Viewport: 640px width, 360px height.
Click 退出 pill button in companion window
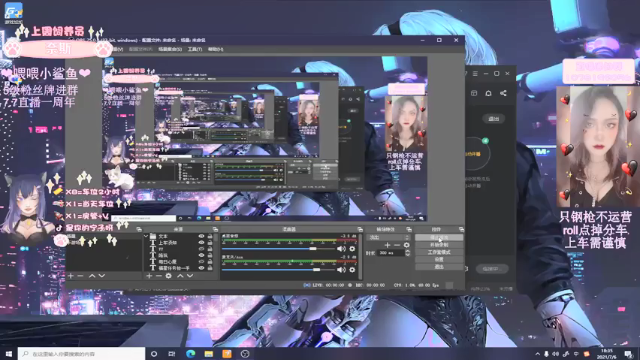493,119
